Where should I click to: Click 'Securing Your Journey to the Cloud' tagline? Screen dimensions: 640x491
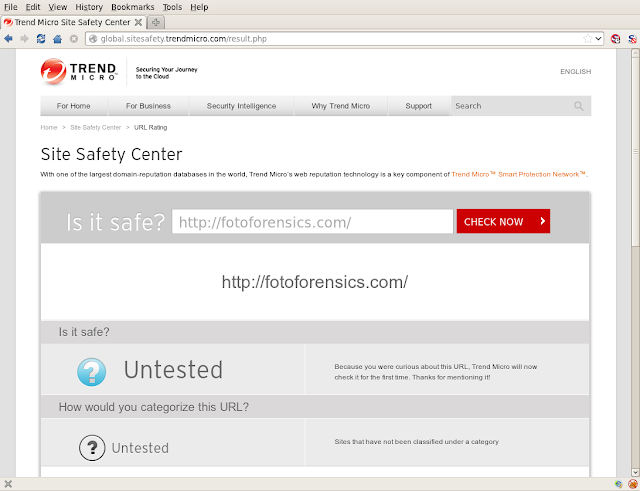click(167, 73)
